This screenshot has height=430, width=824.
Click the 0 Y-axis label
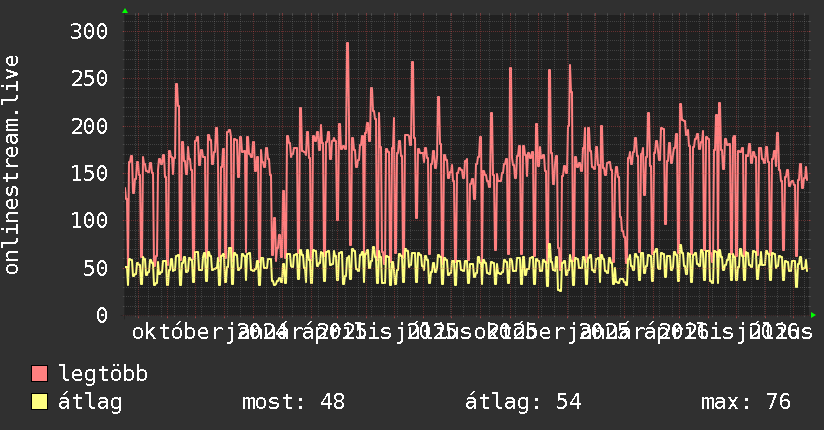tap(102, 315)
